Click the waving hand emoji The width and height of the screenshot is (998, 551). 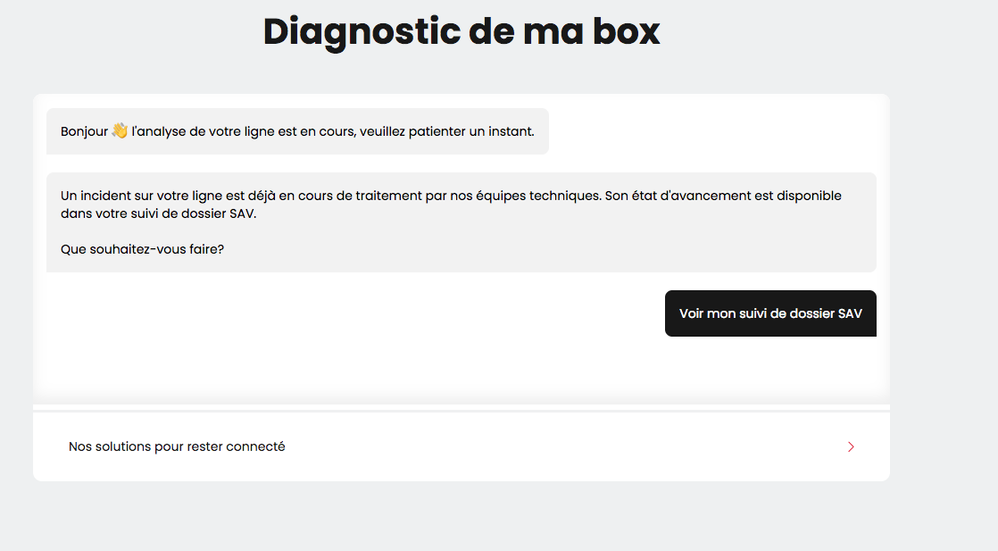(x=120, y=131)
